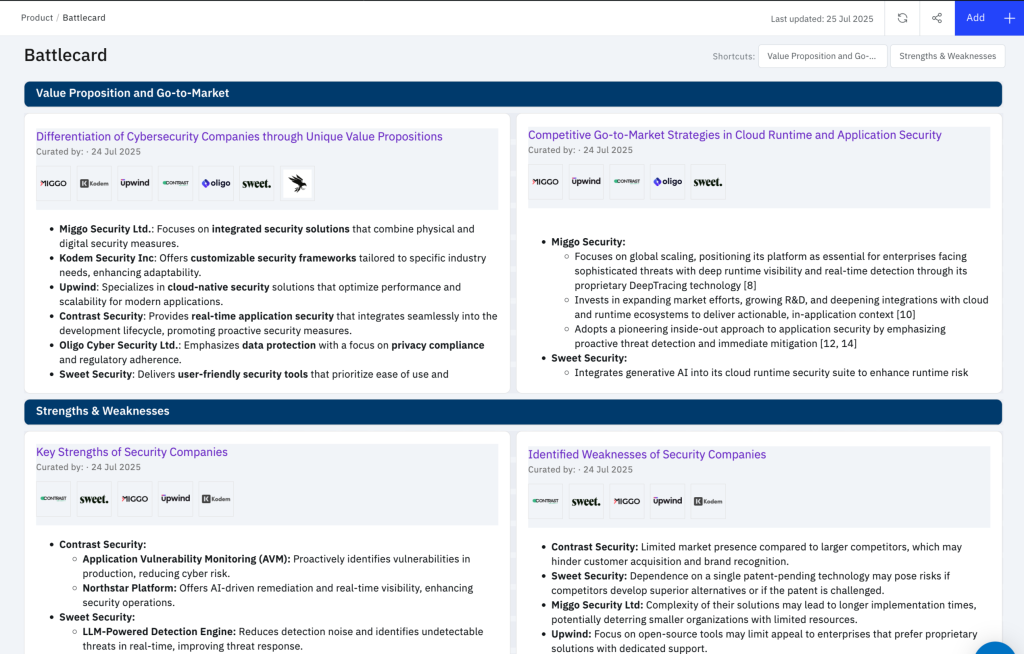Screen dimensions: 1024x654
Task: Select Miggo logo in Go-to-Market Strategies card
Action: click(x=545, y=182)
